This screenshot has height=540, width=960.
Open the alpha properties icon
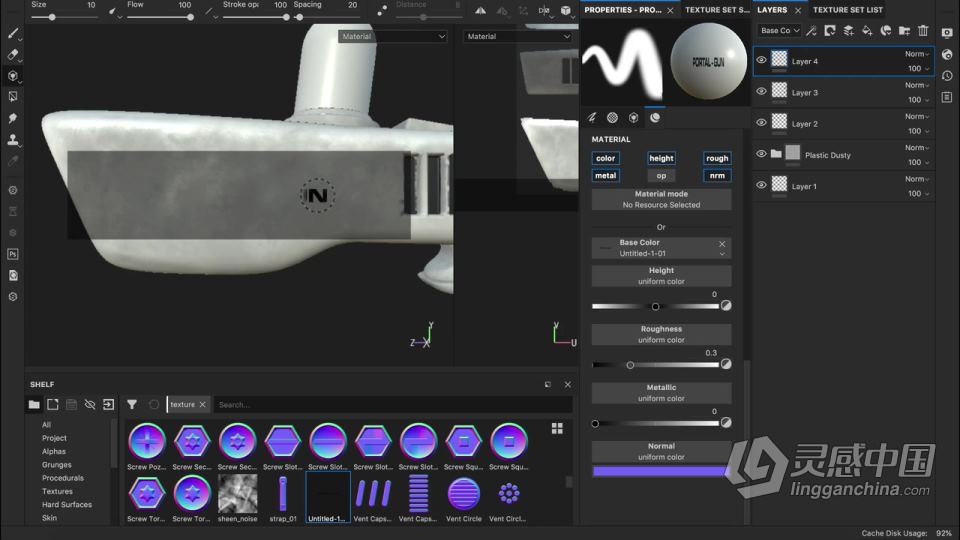click(x=612, y=118)
